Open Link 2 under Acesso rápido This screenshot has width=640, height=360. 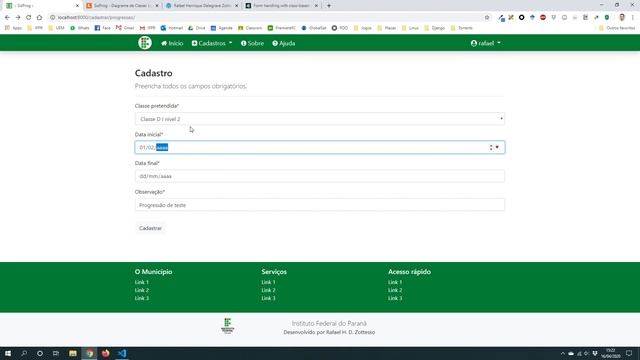[395, 290]
